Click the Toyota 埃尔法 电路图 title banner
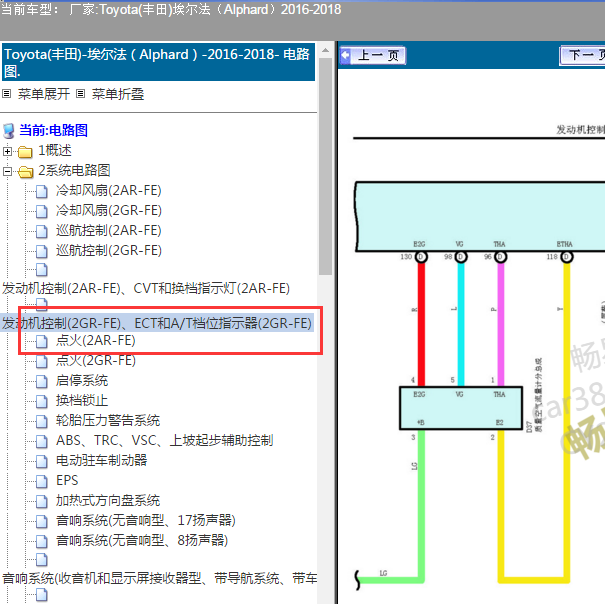Screen dimensions: 605x604 point(158,62)
